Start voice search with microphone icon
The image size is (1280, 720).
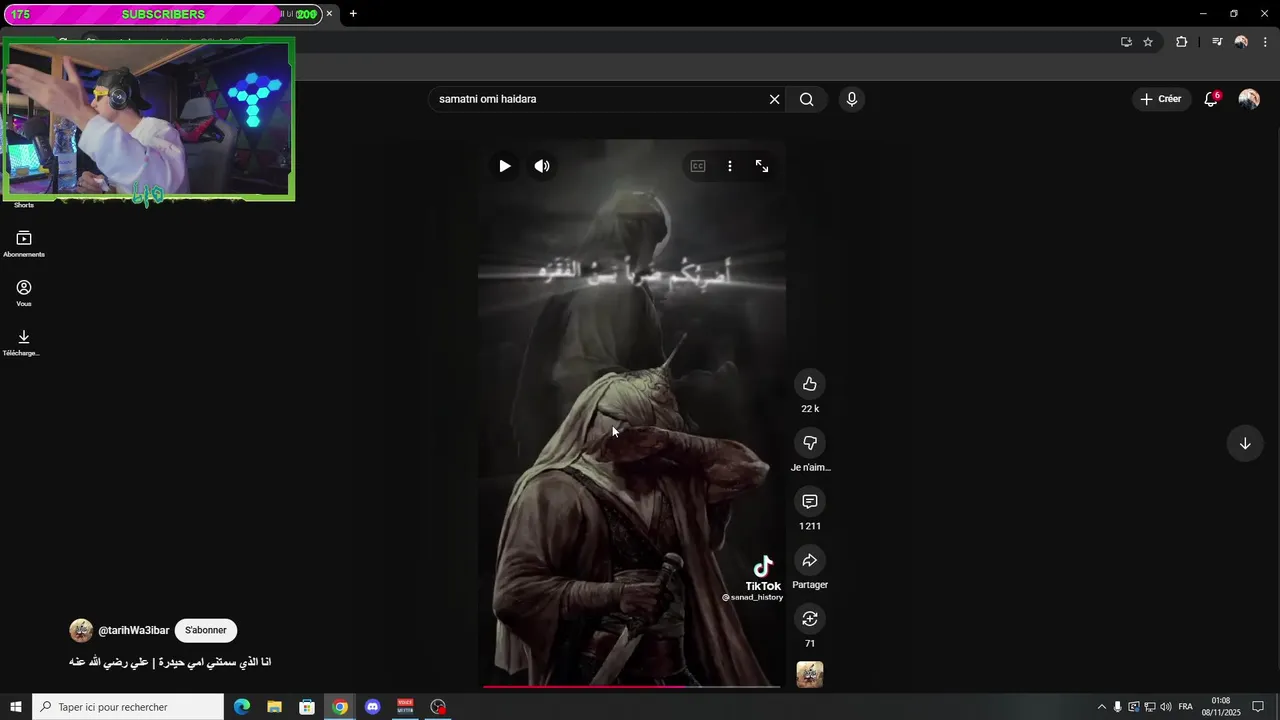click(x=852, y=99)
